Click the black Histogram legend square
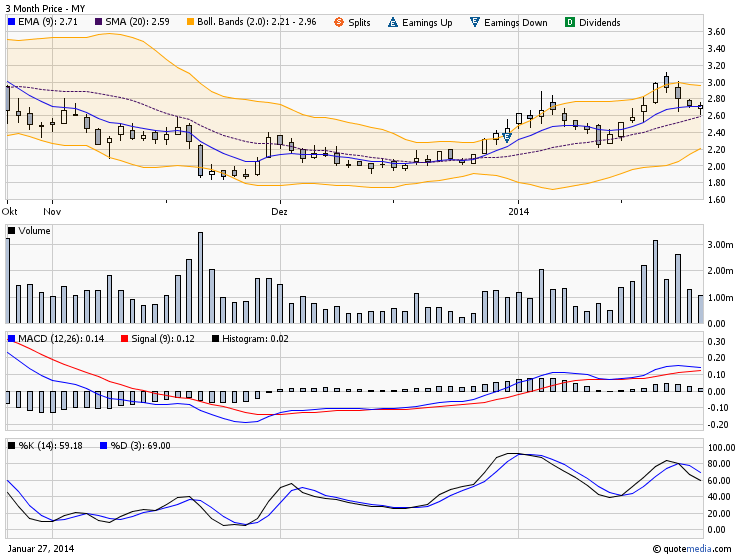 click(x=216, y=339)
